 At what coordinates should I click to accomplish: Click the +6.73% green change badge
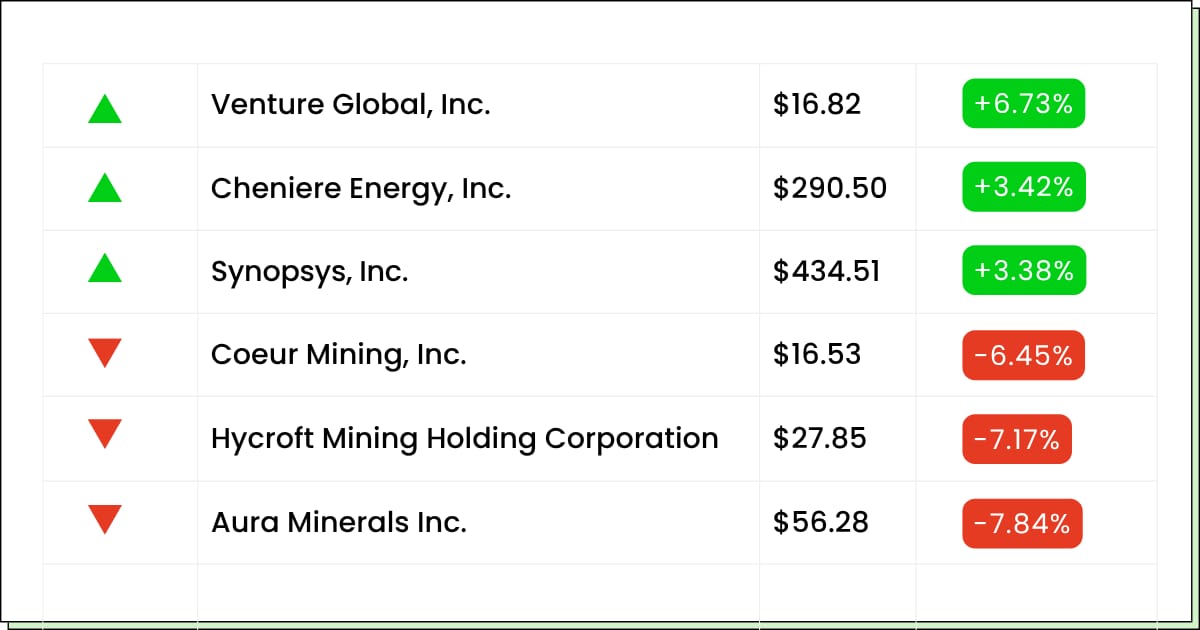(x=1023, y=104)
